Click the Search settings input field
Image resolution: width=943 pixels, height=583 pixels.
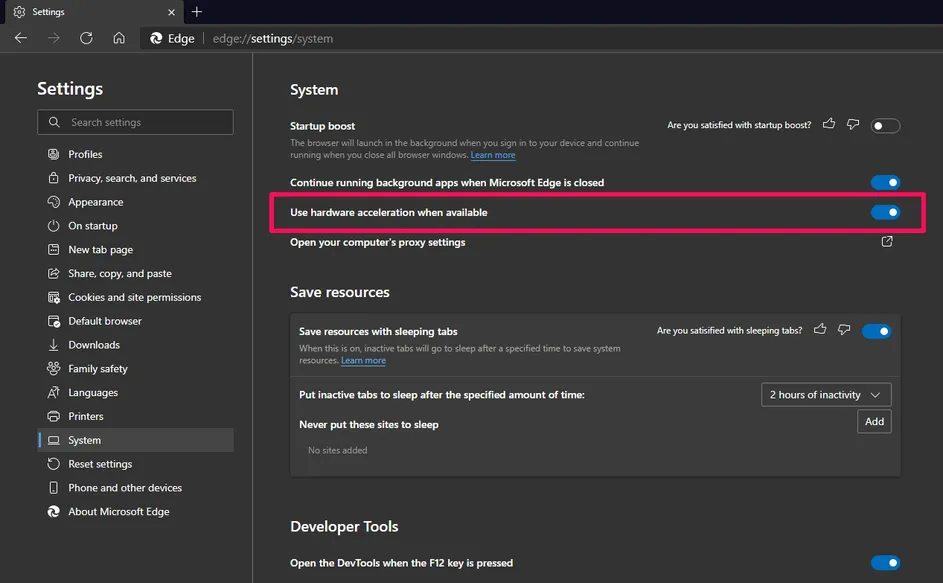pos(136,122)
